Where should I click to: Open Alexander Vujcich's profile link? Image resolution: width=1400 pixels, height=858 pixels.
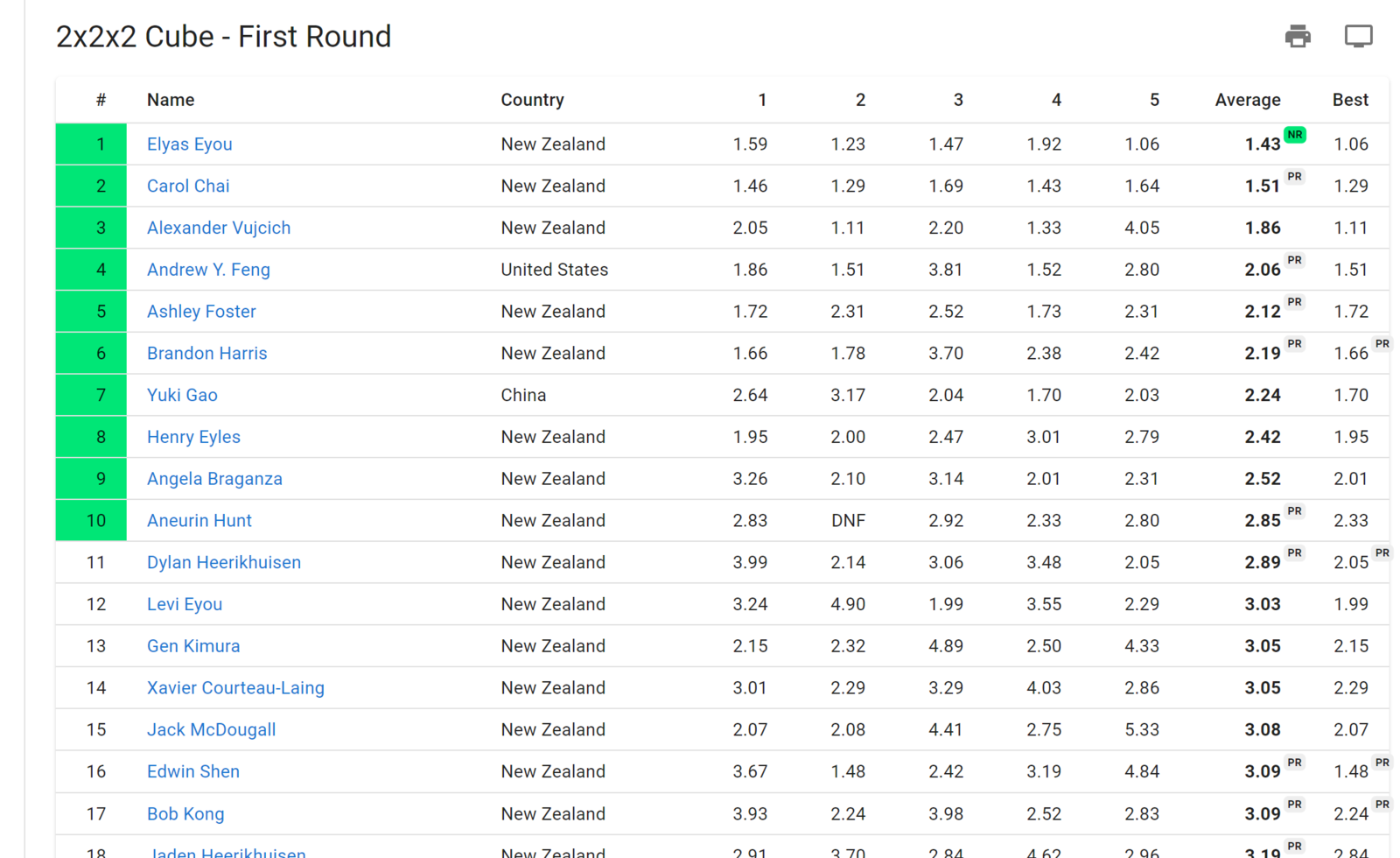(x=219, y=229)
